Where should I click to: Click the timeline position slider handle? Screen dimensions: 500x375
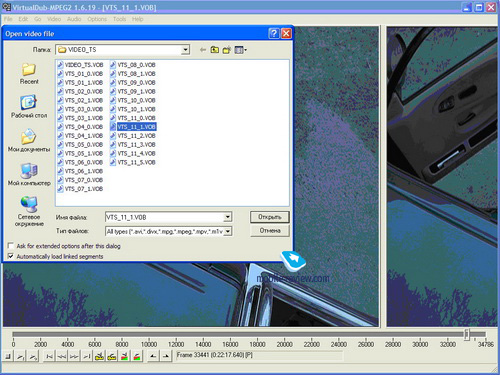467,334
